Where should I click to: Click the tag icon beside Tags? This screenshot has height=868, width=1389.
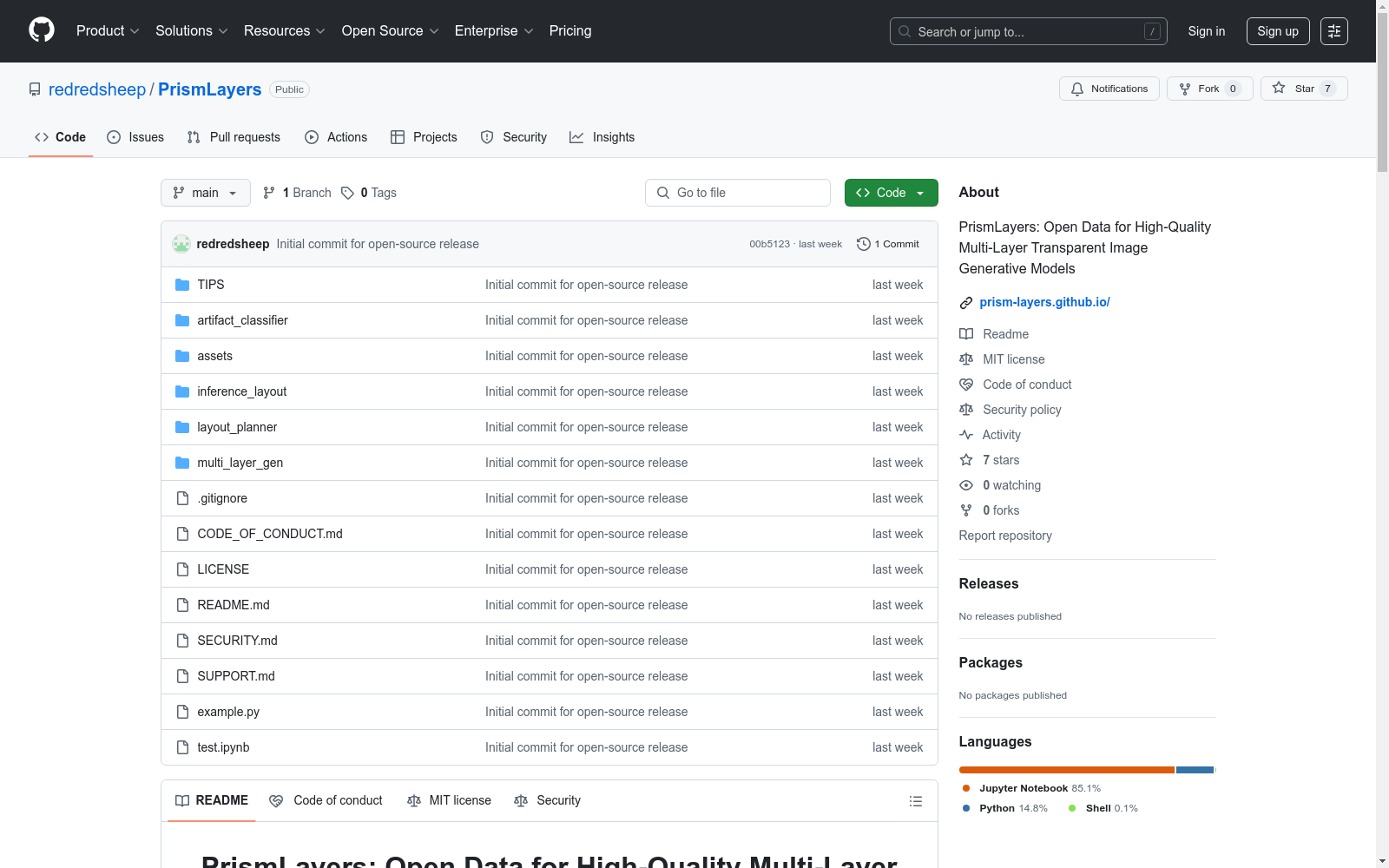click(x=347, y=193)
